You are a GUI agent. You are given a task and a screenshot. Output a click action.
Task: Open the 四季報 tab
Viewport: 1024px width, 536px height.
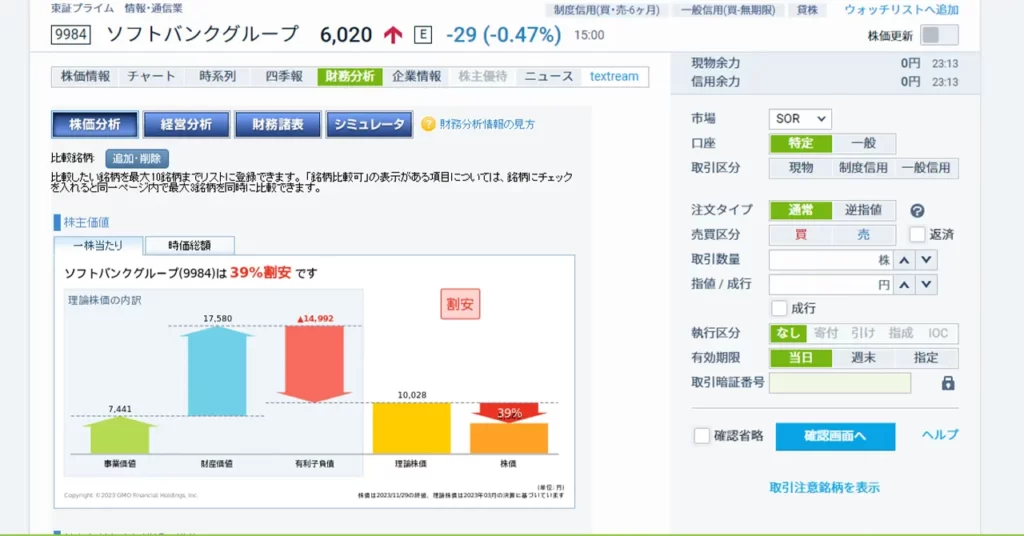284,76
